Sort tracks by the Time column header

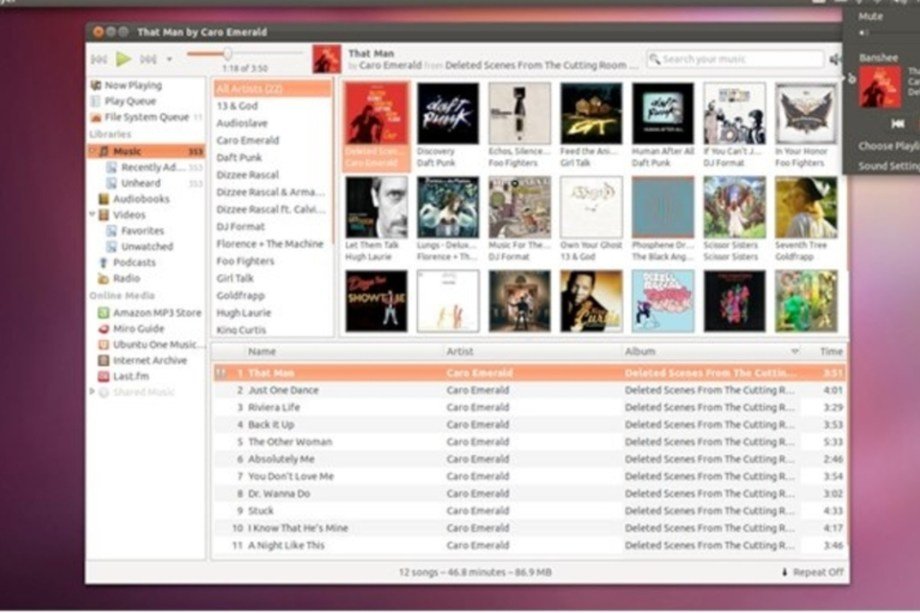point(831,352)
